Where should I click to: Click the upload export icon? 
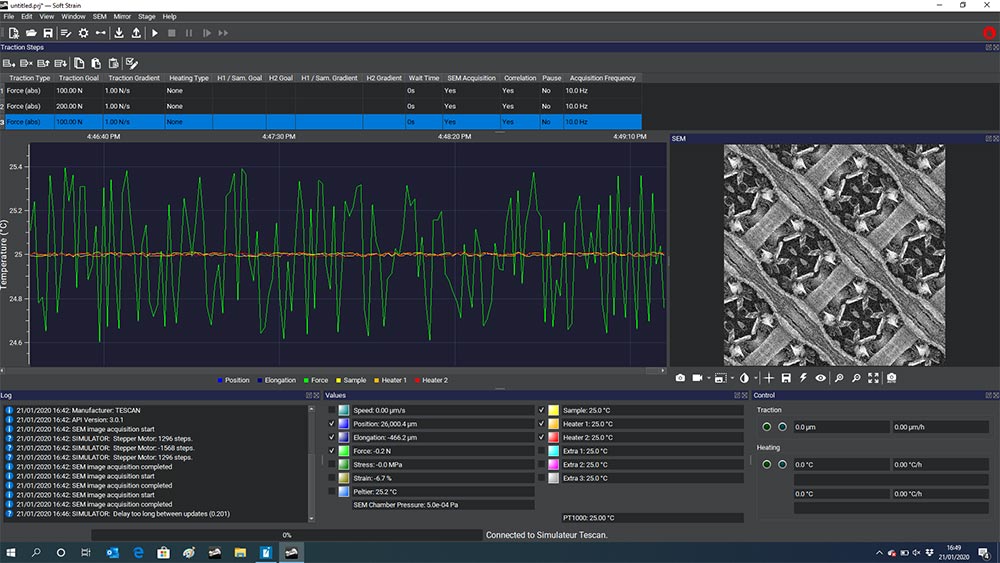tap(136, 33)
